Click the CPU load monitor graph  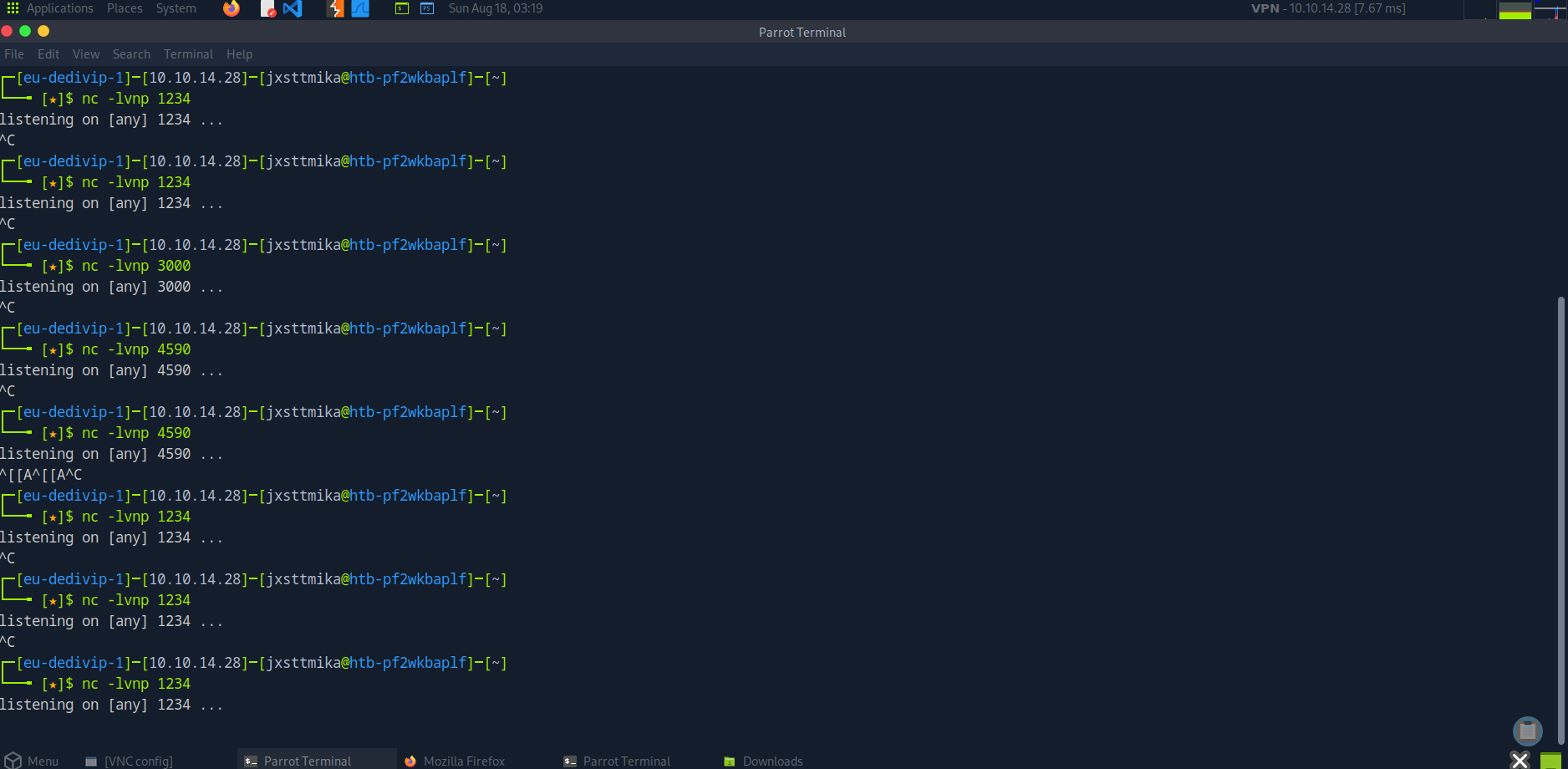[1480, 10]
